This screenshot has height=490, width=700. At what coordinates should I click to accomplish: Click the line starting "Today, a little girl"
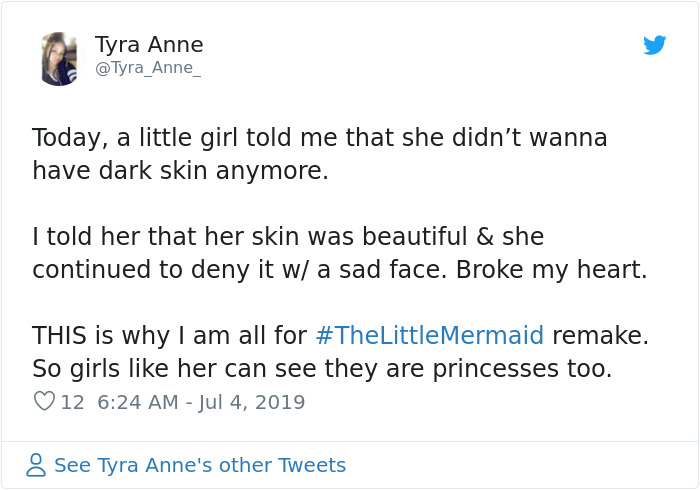click(x=319, y=137)
